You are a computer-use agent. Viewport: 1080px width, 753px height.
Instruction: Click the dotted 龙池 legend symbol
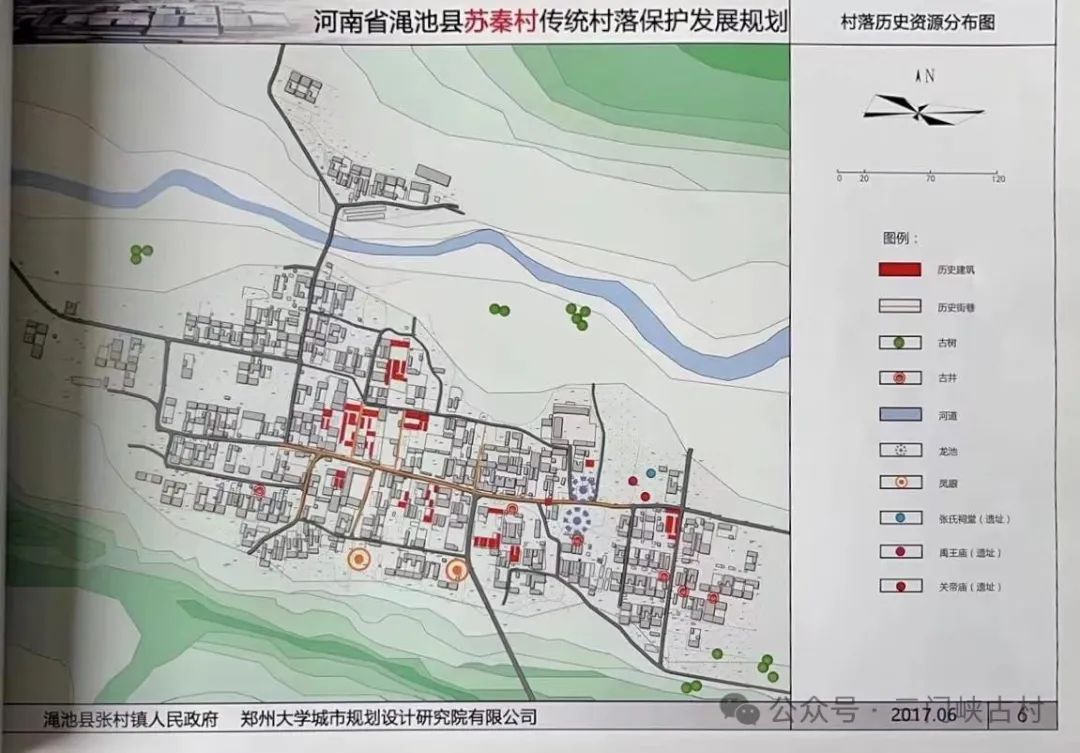[900, 450]
